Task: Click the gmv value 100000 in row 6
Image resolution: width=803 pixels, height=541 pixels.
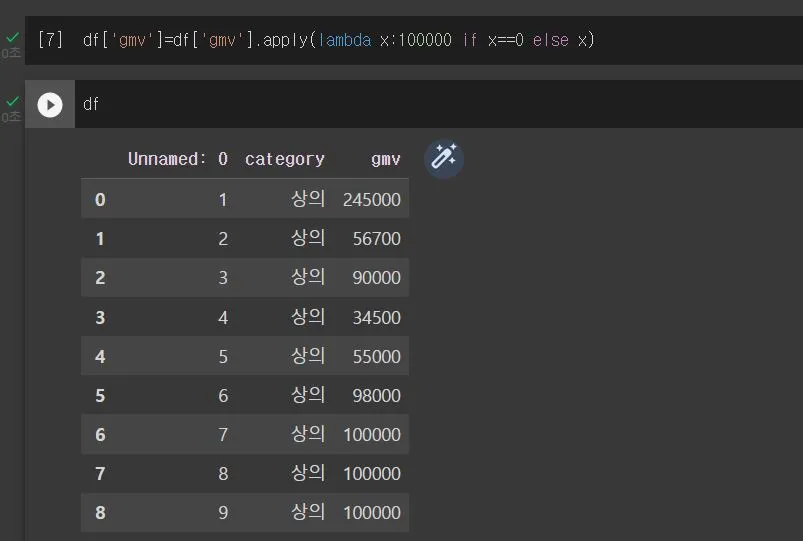Action: click(x=372, y=434)
